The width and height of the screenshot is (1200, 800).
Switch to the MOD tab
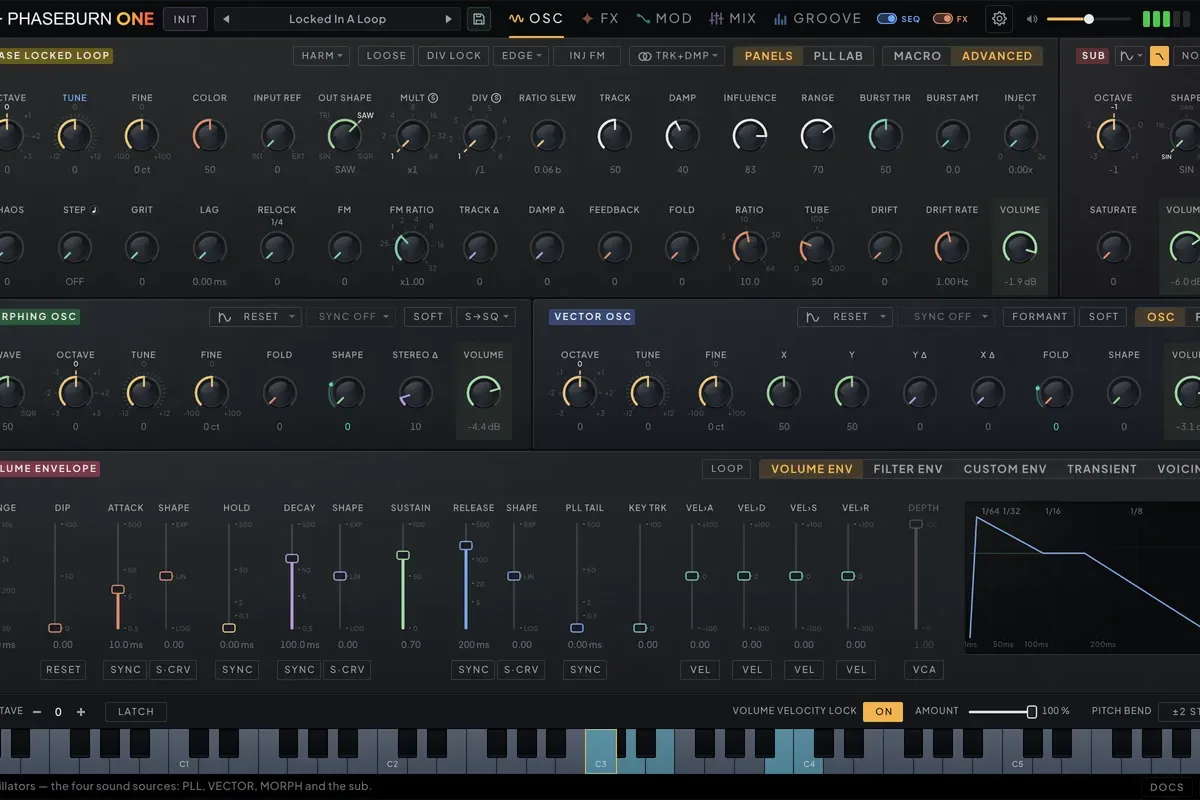(664, 19)
